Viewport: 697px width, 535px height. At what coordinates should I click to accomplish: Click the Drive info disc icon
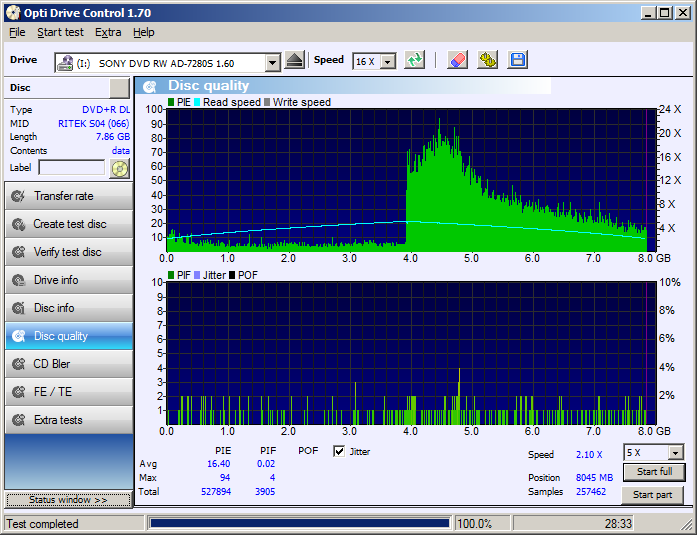tap(18, 280)
